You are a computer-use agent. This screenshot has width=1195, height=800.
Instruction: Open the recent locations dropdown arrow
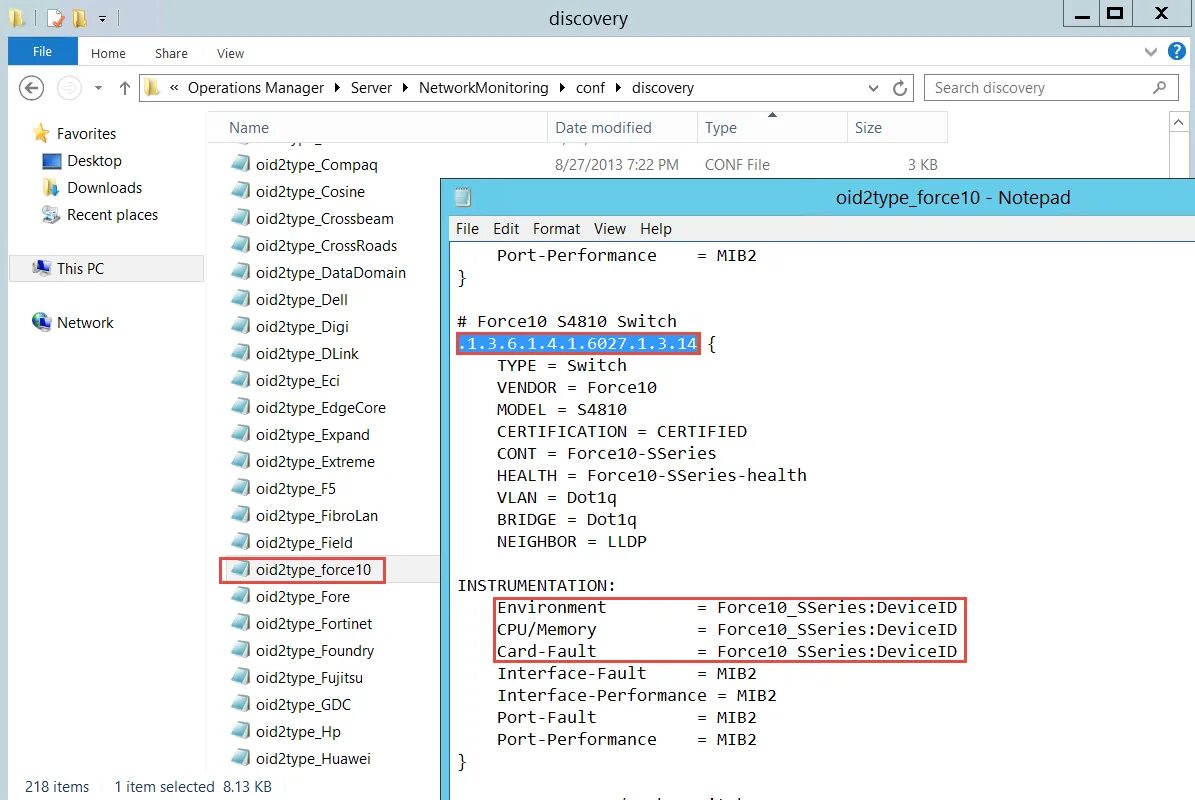click(98, 88)
